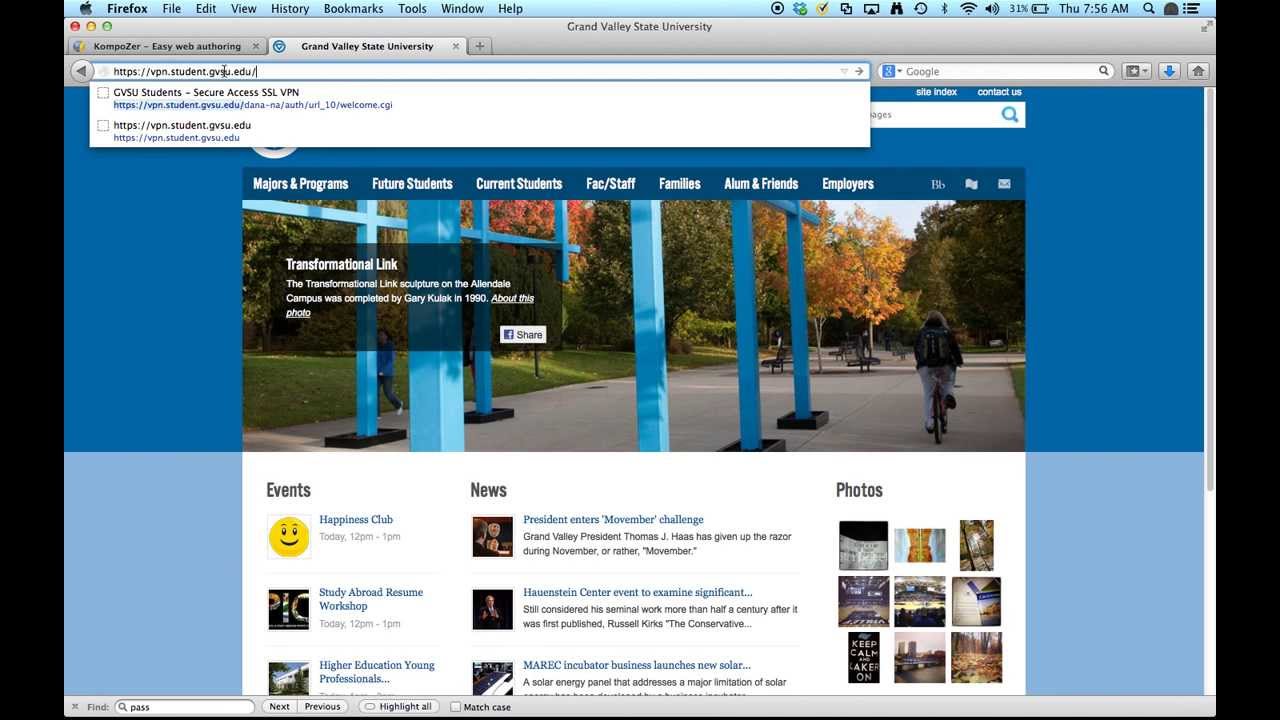Open the Downloads arrow button
Viewport: 1280px width, 720px height.
(x=1169, y=71)
